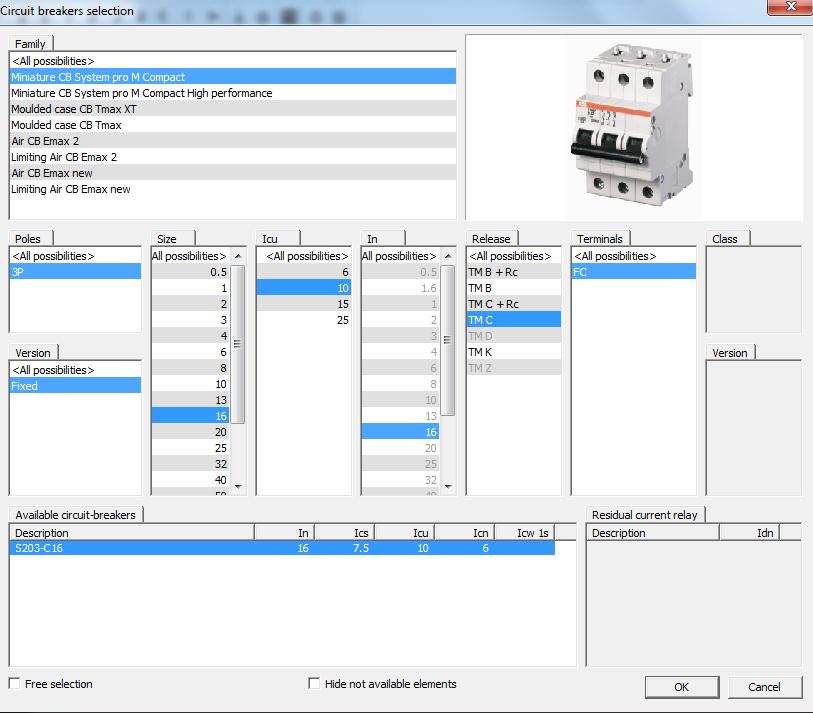Select Moulded case CB Tmax XT family
The height and width of the screenshot is (713, 813).
[x=232, y=109]
